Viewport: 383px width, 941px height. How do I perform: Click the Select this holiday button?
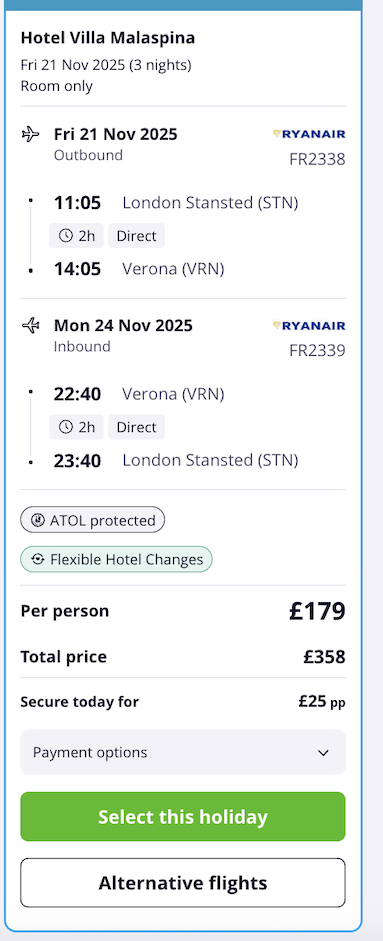coord(183,816)
